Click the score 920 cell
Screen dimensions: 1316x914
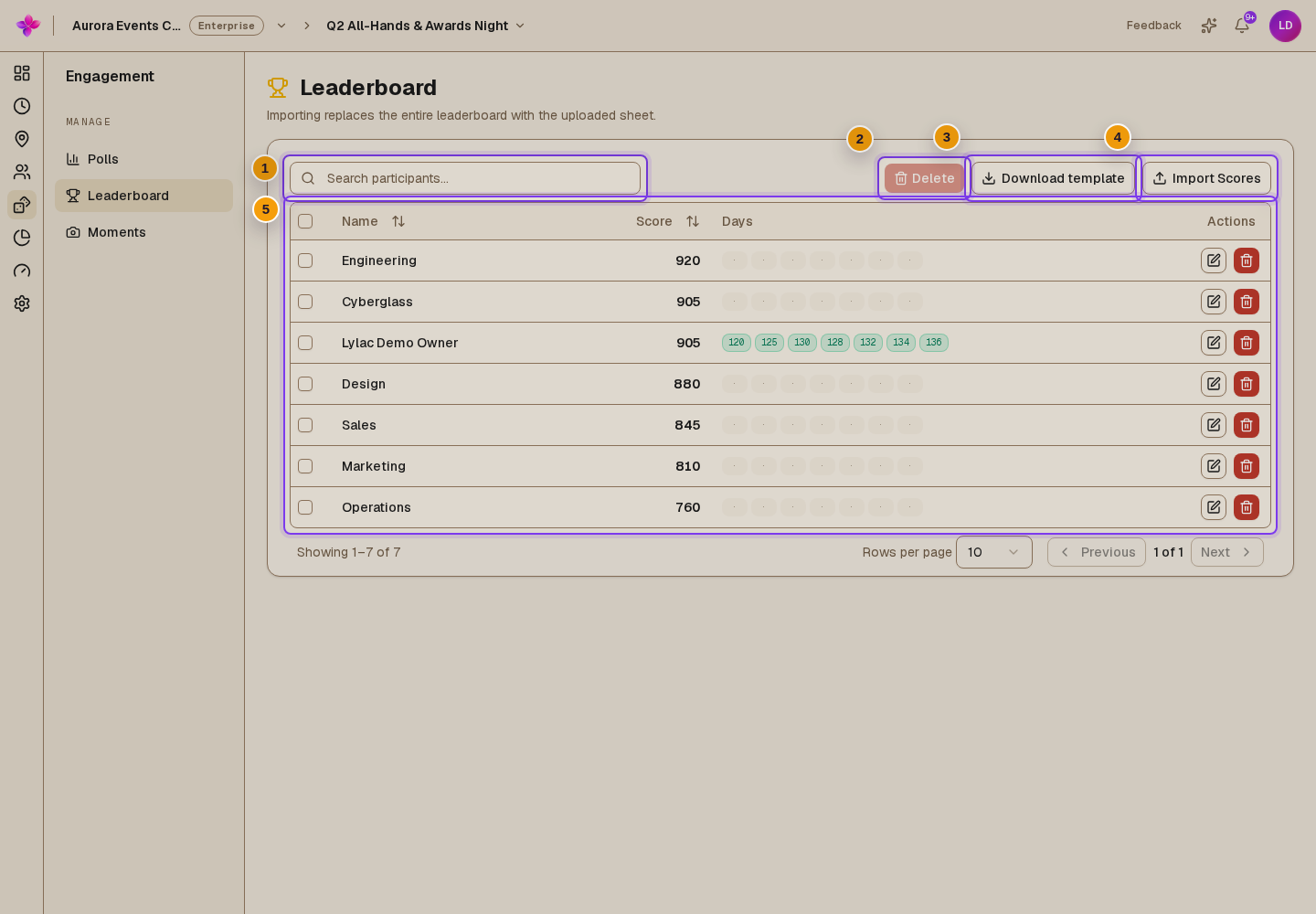[688, 260]
